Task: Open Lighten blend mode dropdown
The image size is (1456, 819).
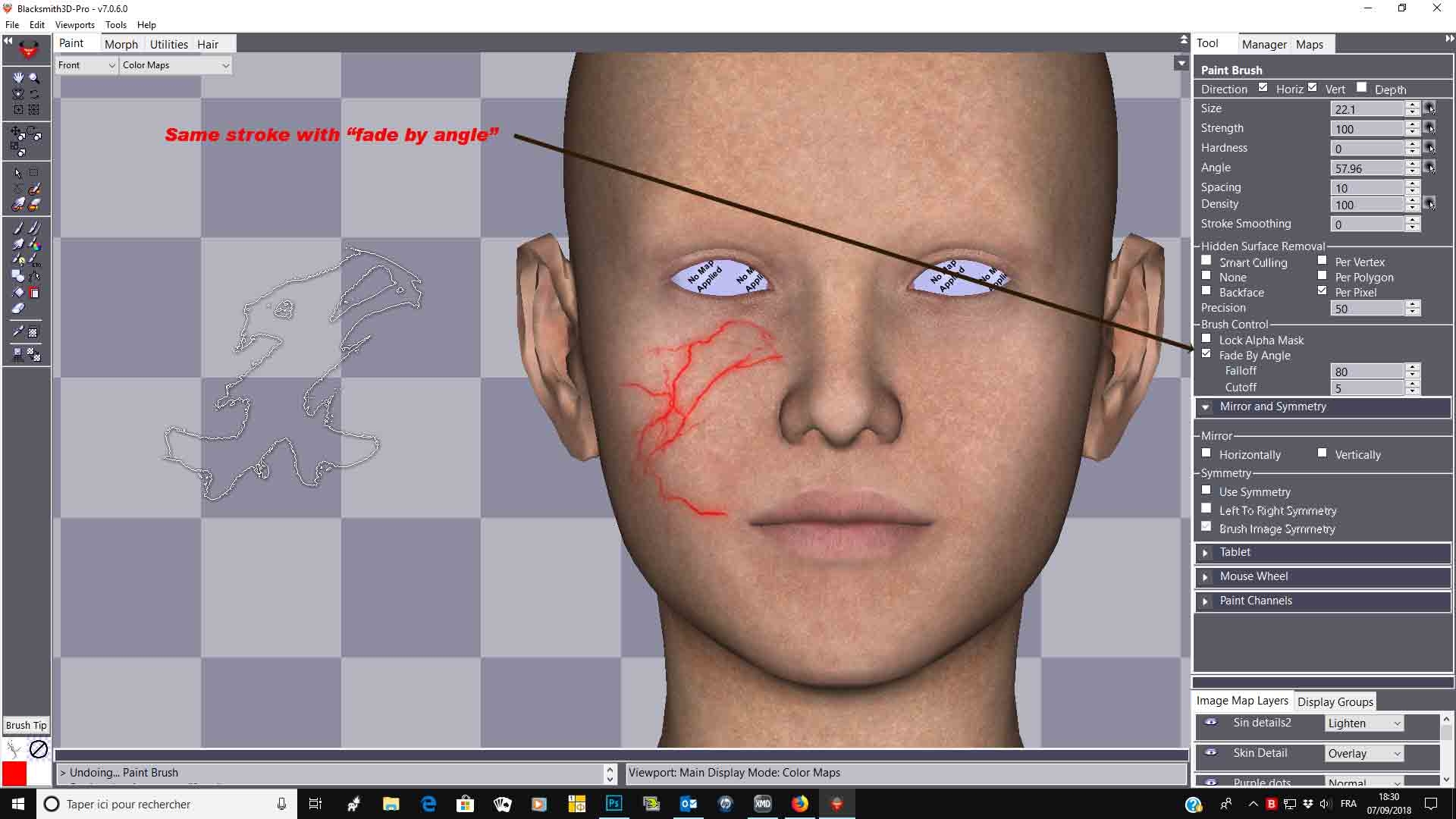Action: pos(1364,723)
